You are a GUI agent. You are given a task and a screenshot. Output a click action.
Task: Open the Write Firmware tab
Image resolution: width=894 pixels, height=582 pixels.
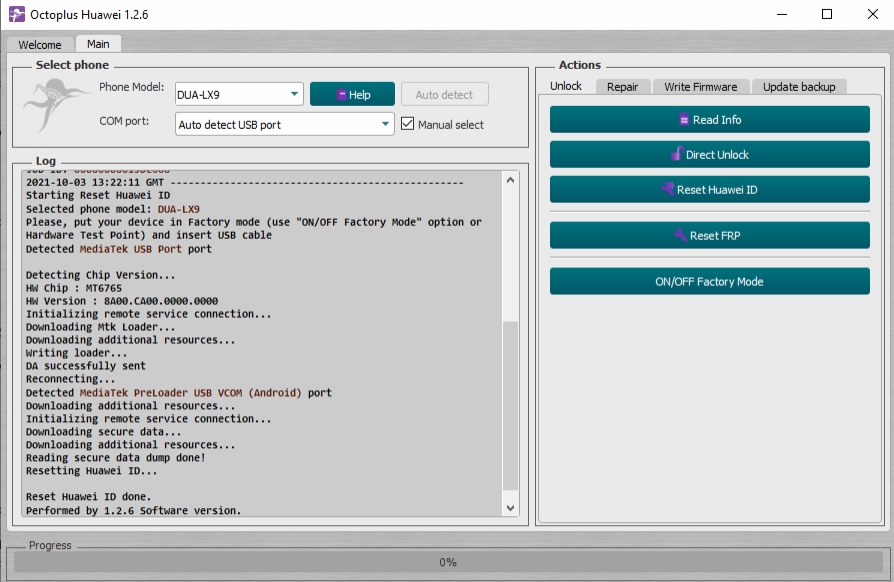[701, 87]
